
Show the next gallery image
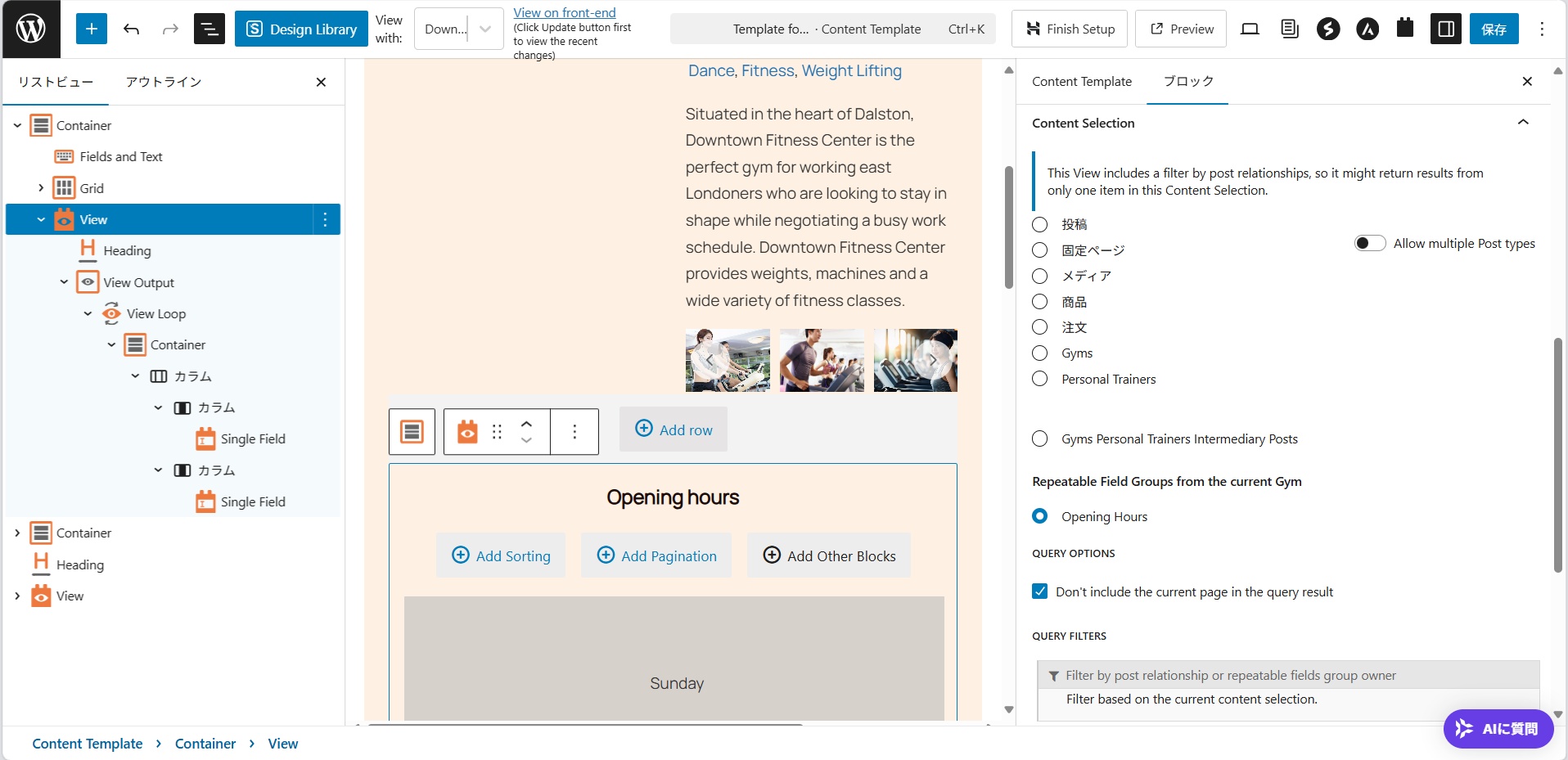click(x=933, y=360)
